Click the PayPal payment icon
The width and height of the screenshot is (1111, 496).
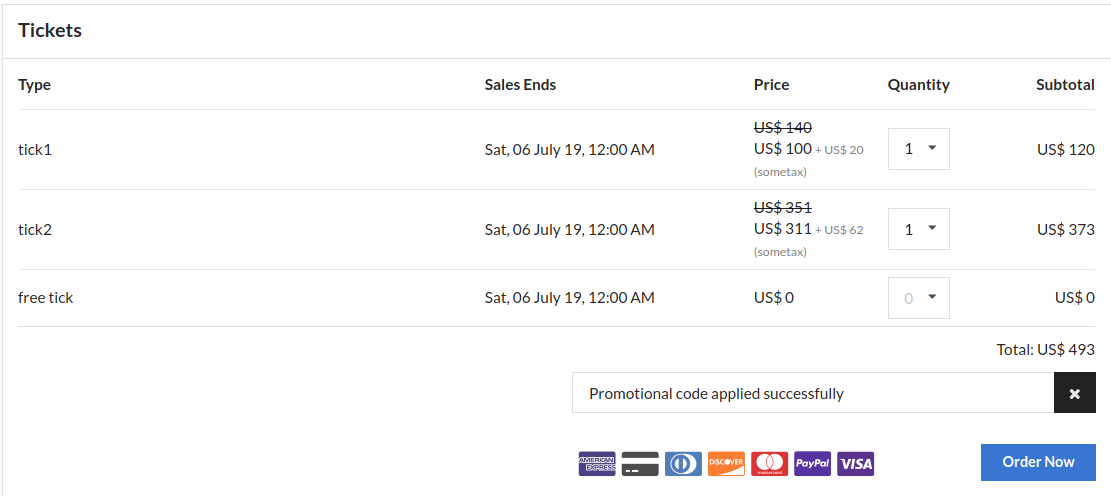(812, 463)
